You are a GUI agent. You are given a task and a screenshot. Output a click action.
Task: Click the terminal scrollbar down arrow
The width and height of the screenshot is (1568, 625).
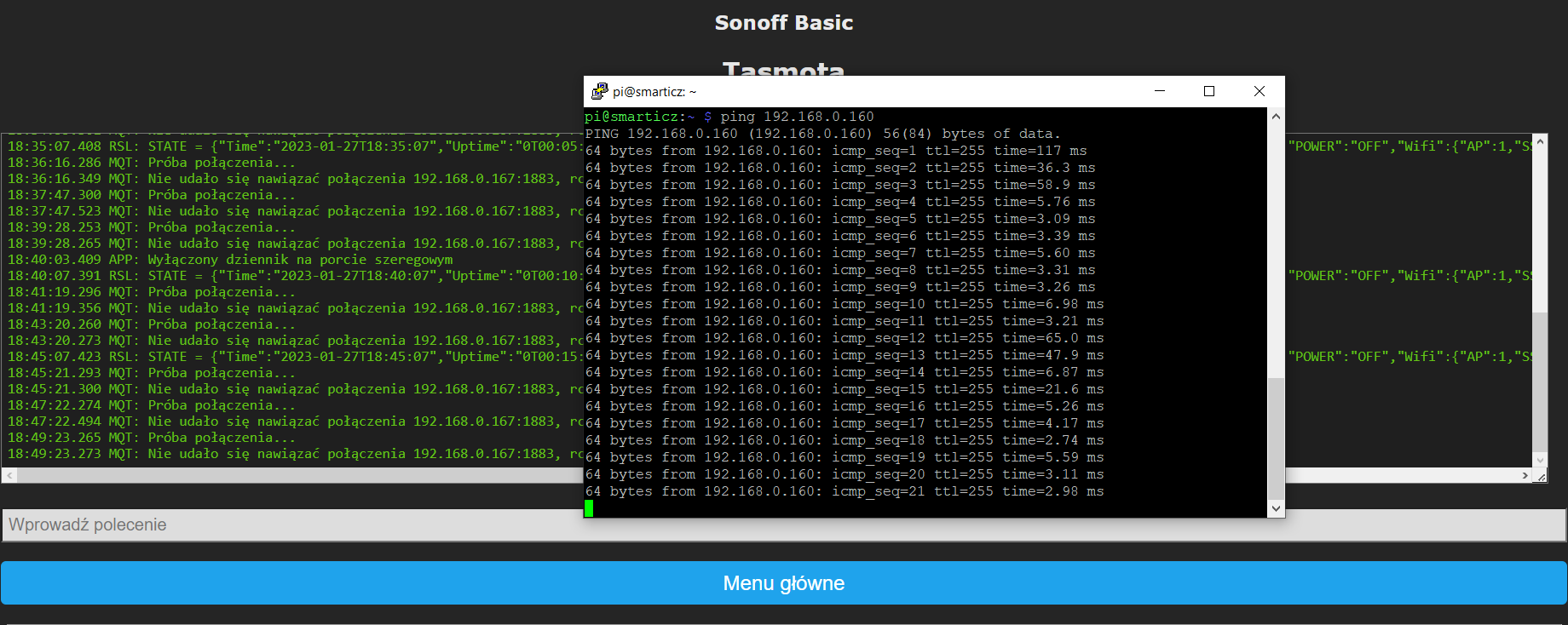1276,508
